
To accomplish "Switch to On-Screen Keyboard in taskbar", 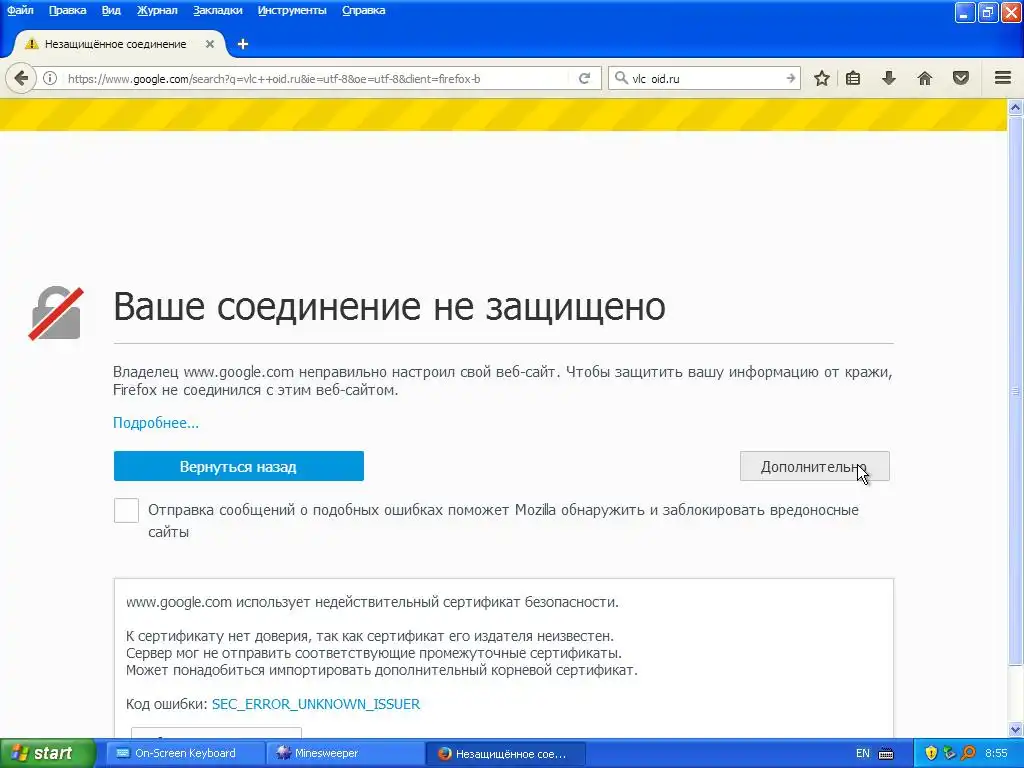I will [x=185, y=753].
